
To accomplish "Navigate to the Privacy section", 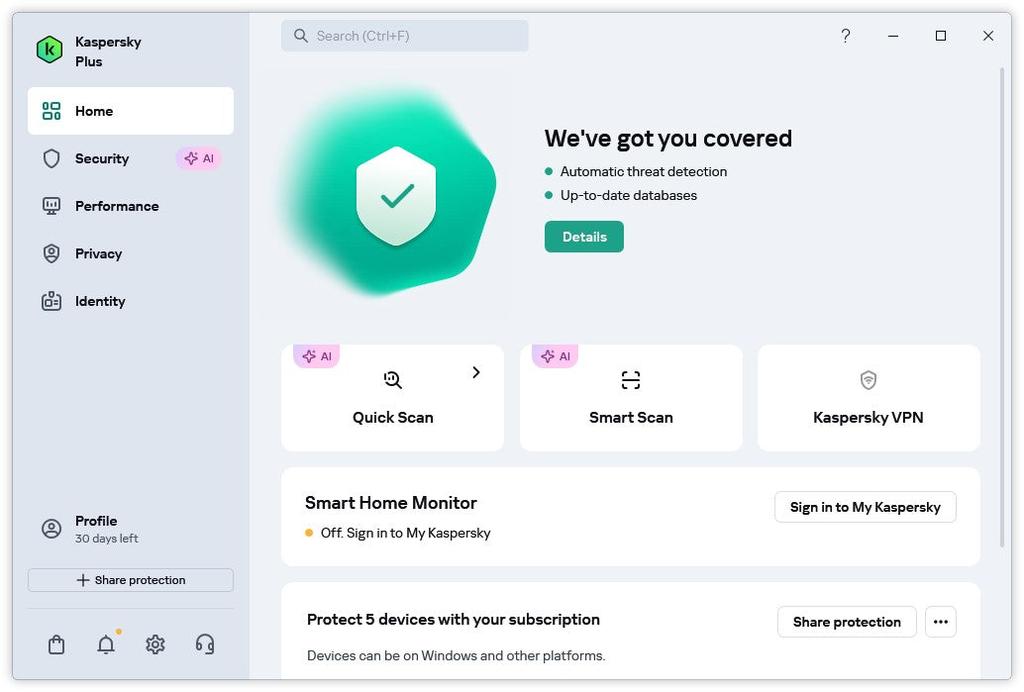I will pos(131,254).
